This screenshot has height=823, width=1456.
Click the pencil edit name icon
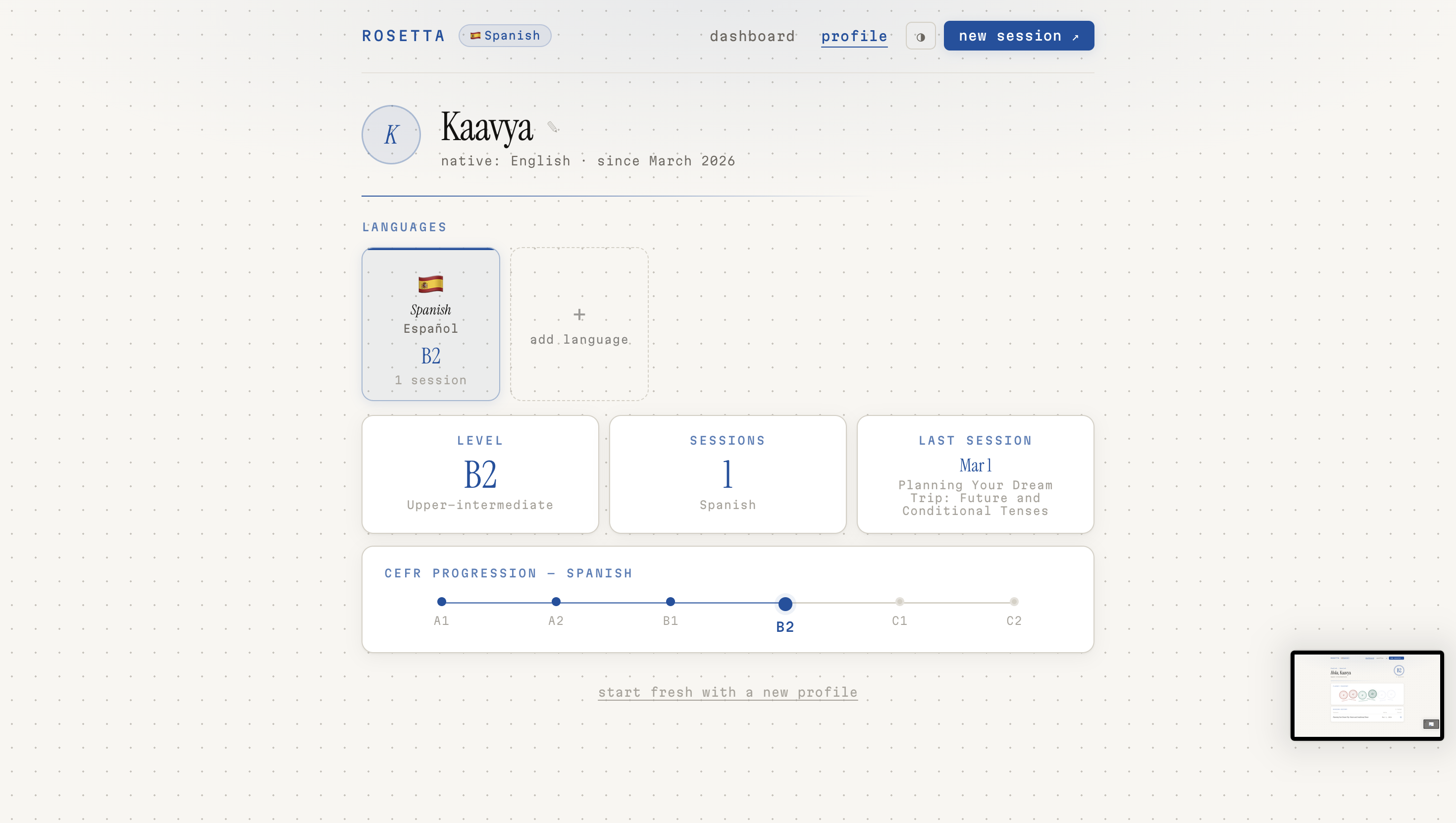click(x=552, y=127)
